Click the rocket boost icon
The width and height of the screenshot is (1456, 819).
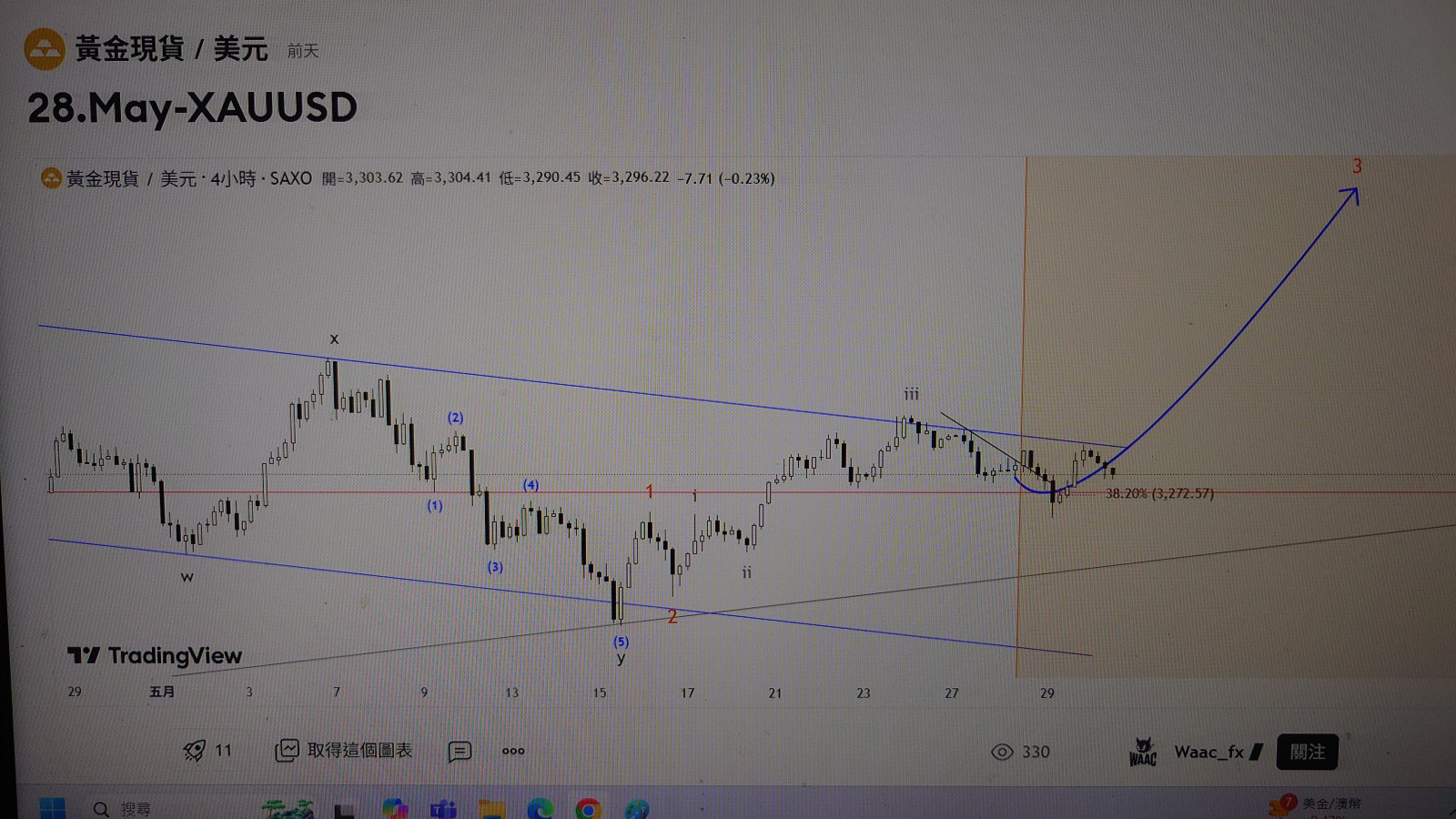point(194,751)
